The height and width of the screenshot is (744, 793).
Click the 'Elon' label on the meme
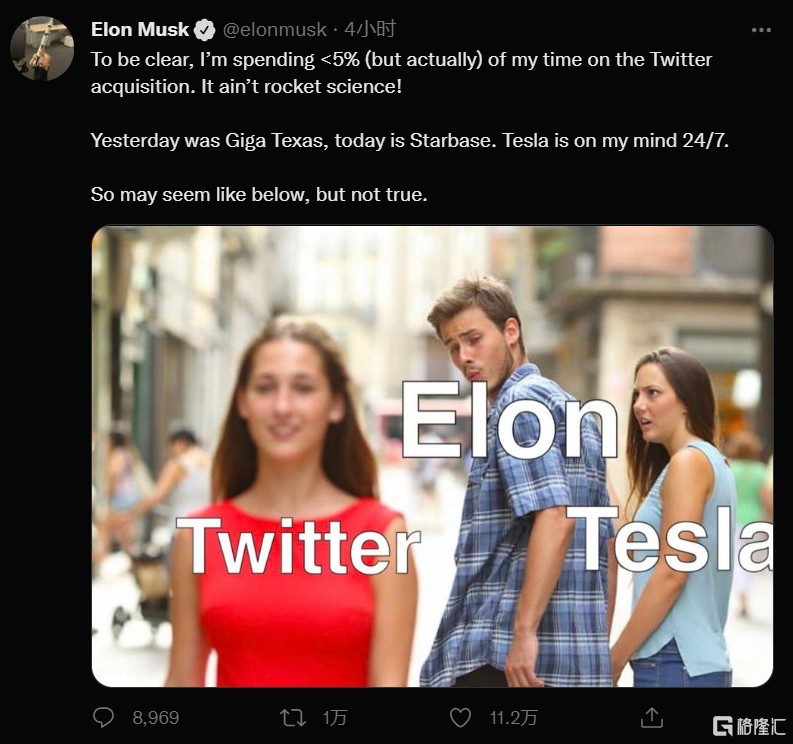(x=508, y=423)
